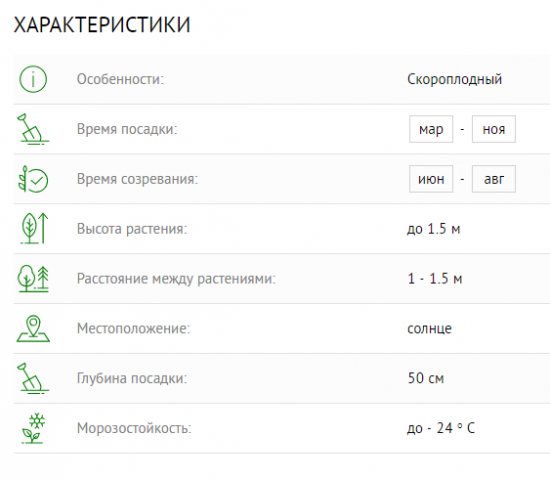Click the map pin location icon
Image resolution: width=550 pixels, height=480 pixels.
pyautogui.click(x=33, y=328)
